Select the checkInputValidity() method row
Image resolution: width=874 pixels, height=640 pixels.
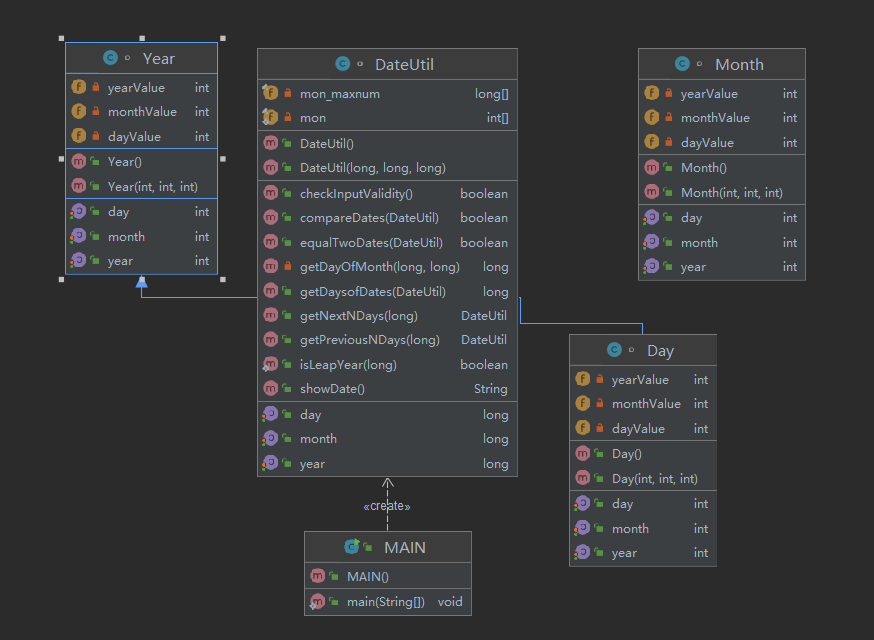pos(387,193)
